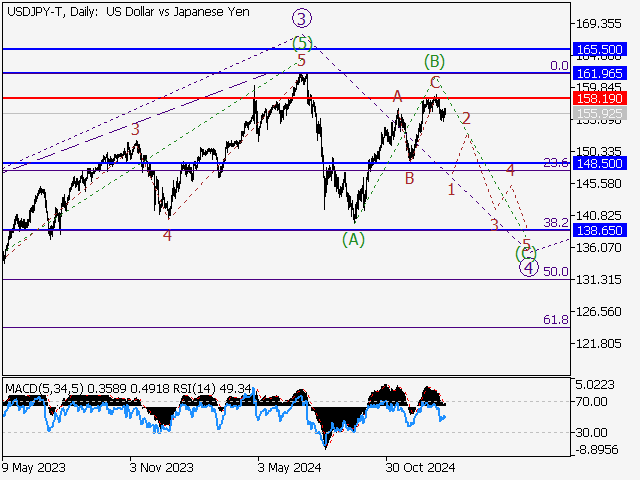Viewport: 640px width, 480px height.
Task: Click the purple circled 4 wave marker
Action: (527, 267)
